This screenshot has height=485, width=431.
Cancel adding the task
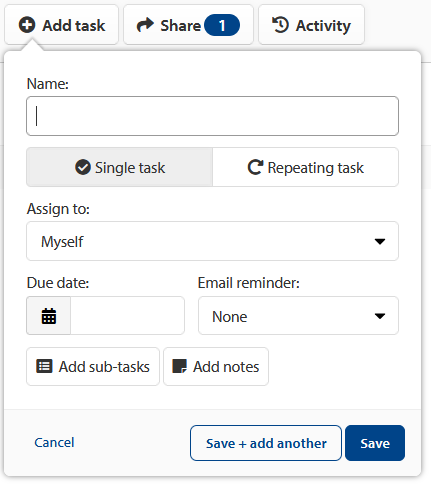pyautogui.click(x=54, y=443)
